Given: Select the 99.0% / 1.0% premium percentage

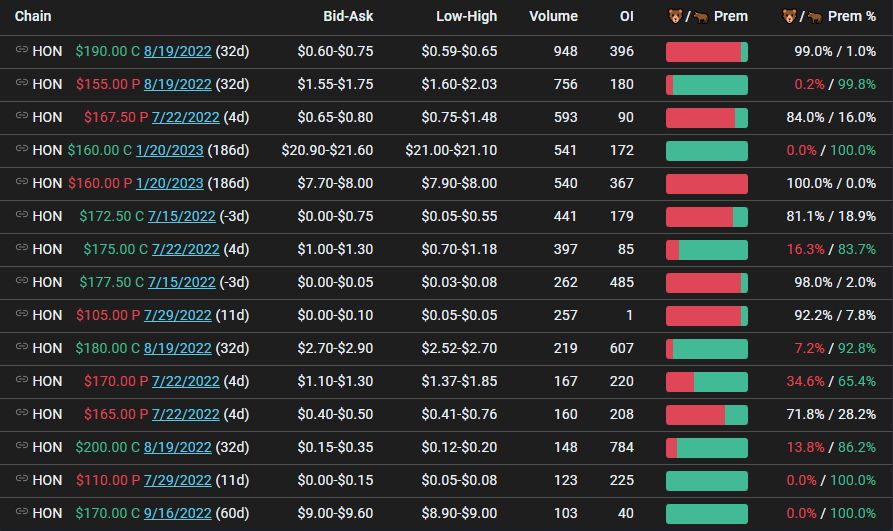Looking at the screenshot, I should [835, 51].
